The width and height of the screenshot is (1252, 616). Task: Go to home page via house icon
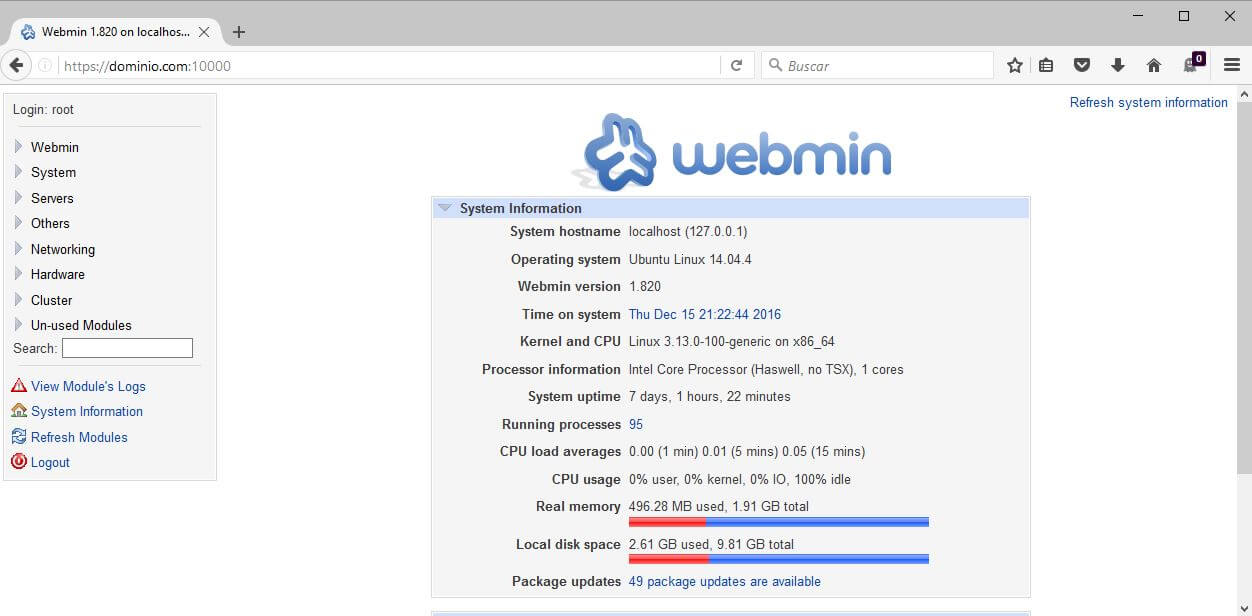(x=1154, y=65)
